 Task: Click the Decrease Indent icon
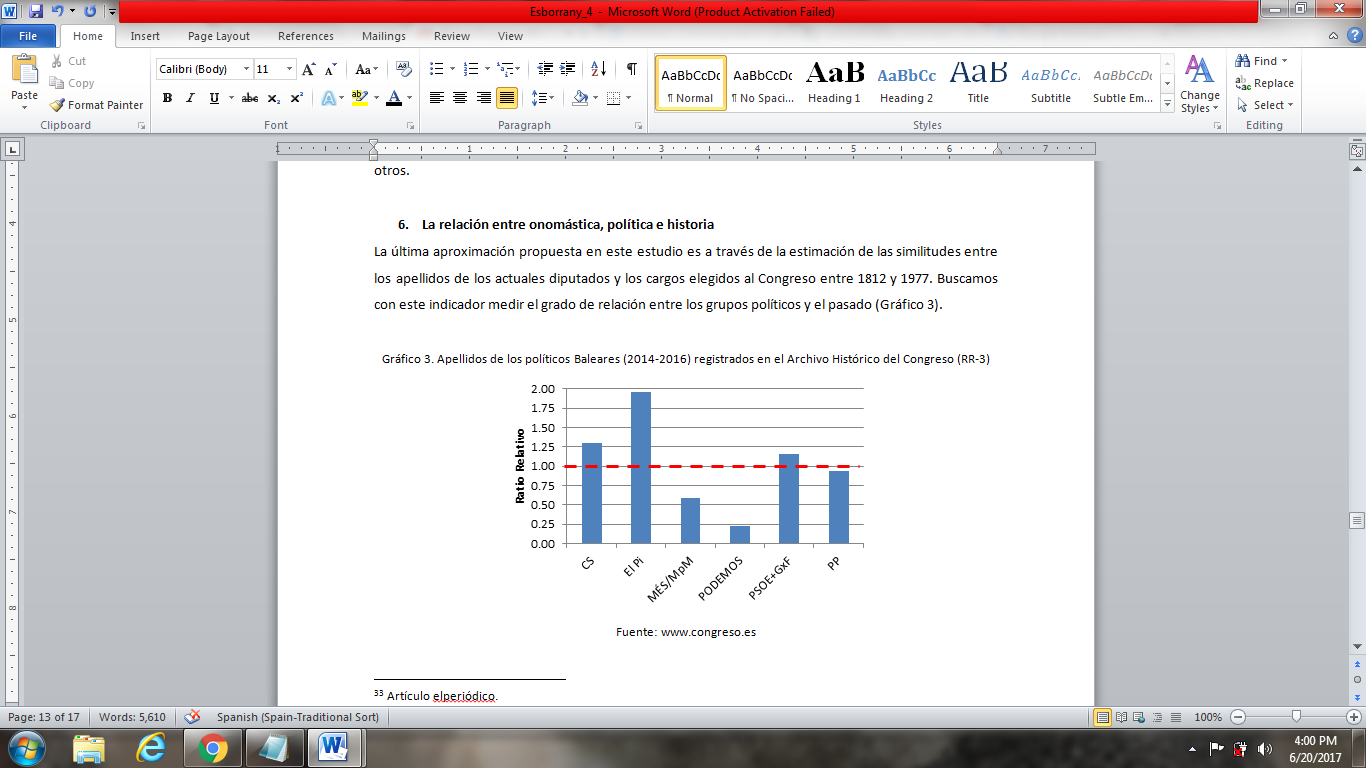tap(544, 69)
